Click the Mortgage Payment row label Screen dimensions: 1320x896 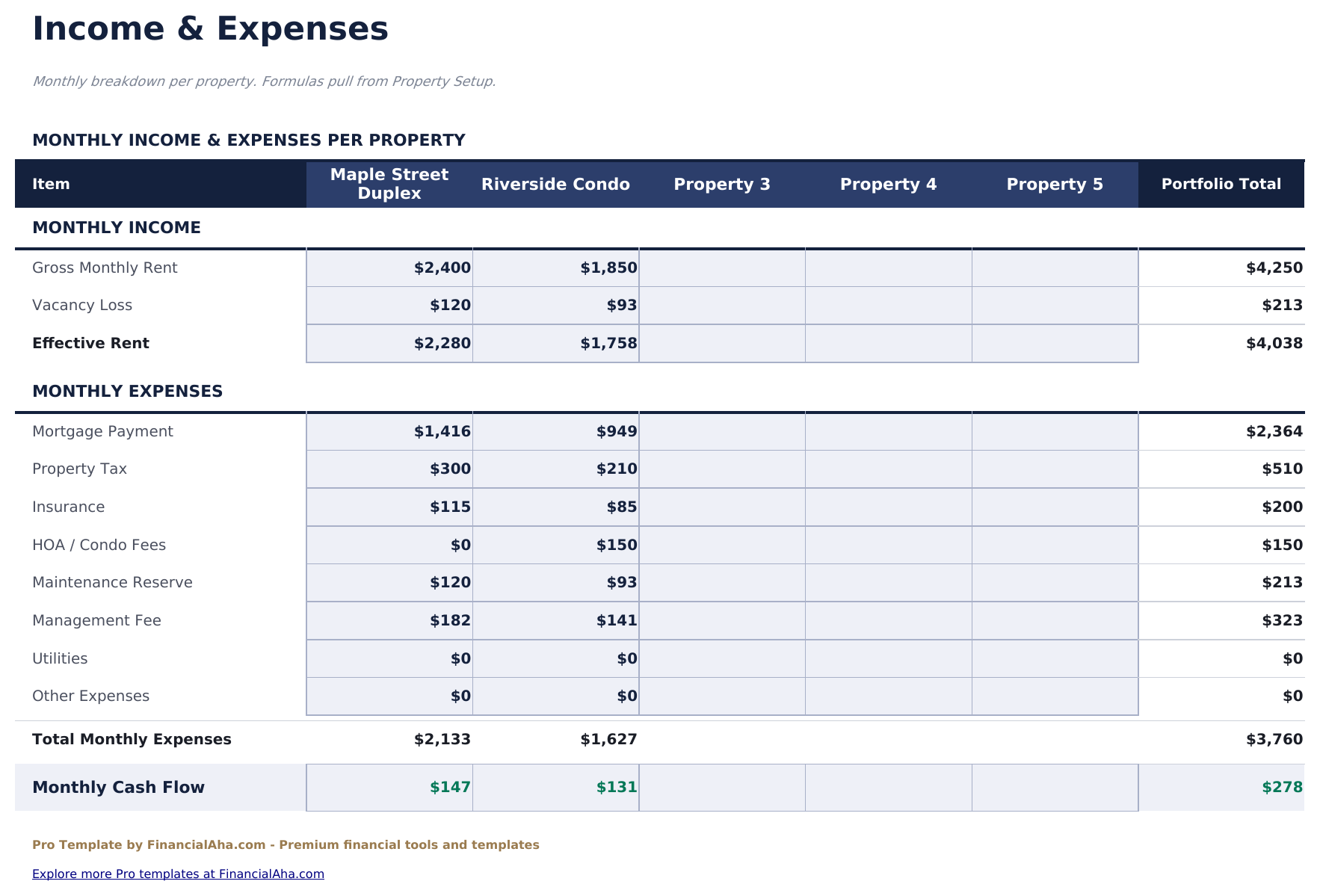102,431
